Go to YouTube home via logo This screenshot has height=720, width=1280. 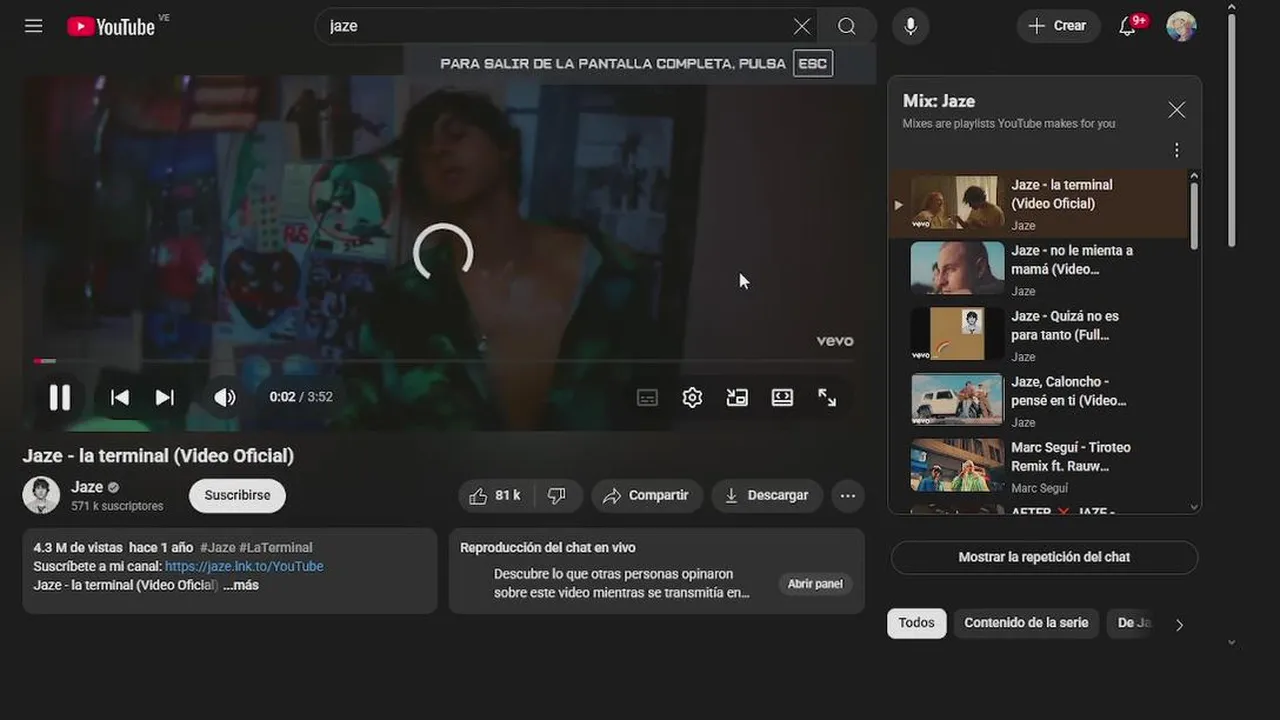(x=111, y=26)
